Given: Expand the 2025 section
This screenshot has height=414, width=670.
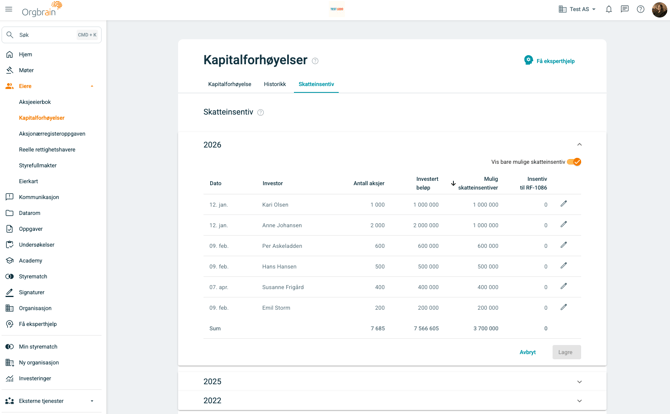Looking at the screenshot, I should [579, 382].
